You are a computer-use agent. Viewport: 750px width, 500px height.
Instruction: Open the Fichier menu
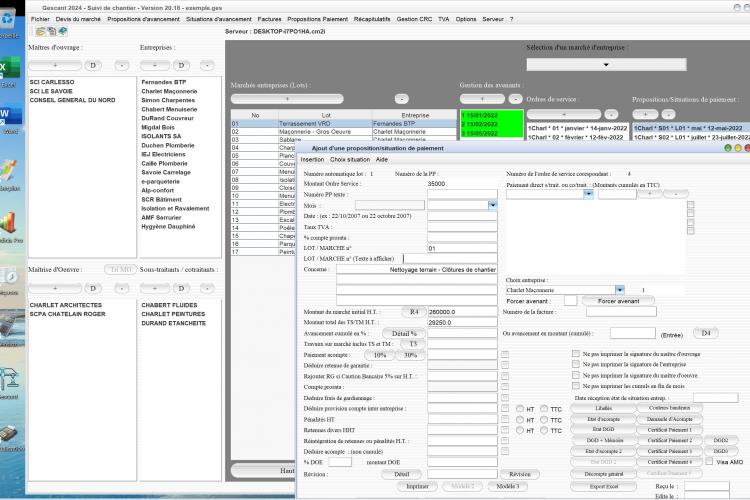[x=40, y=19]
